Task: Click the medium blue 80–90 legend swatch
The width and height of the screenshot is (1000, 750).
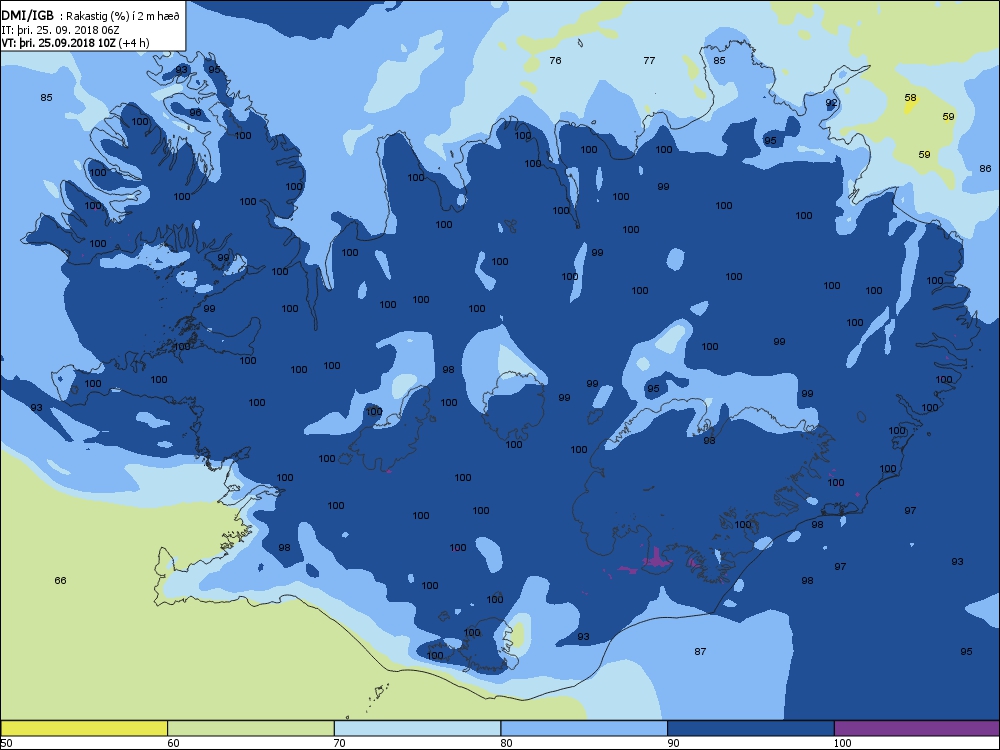Action: click(x=584, y=728)
